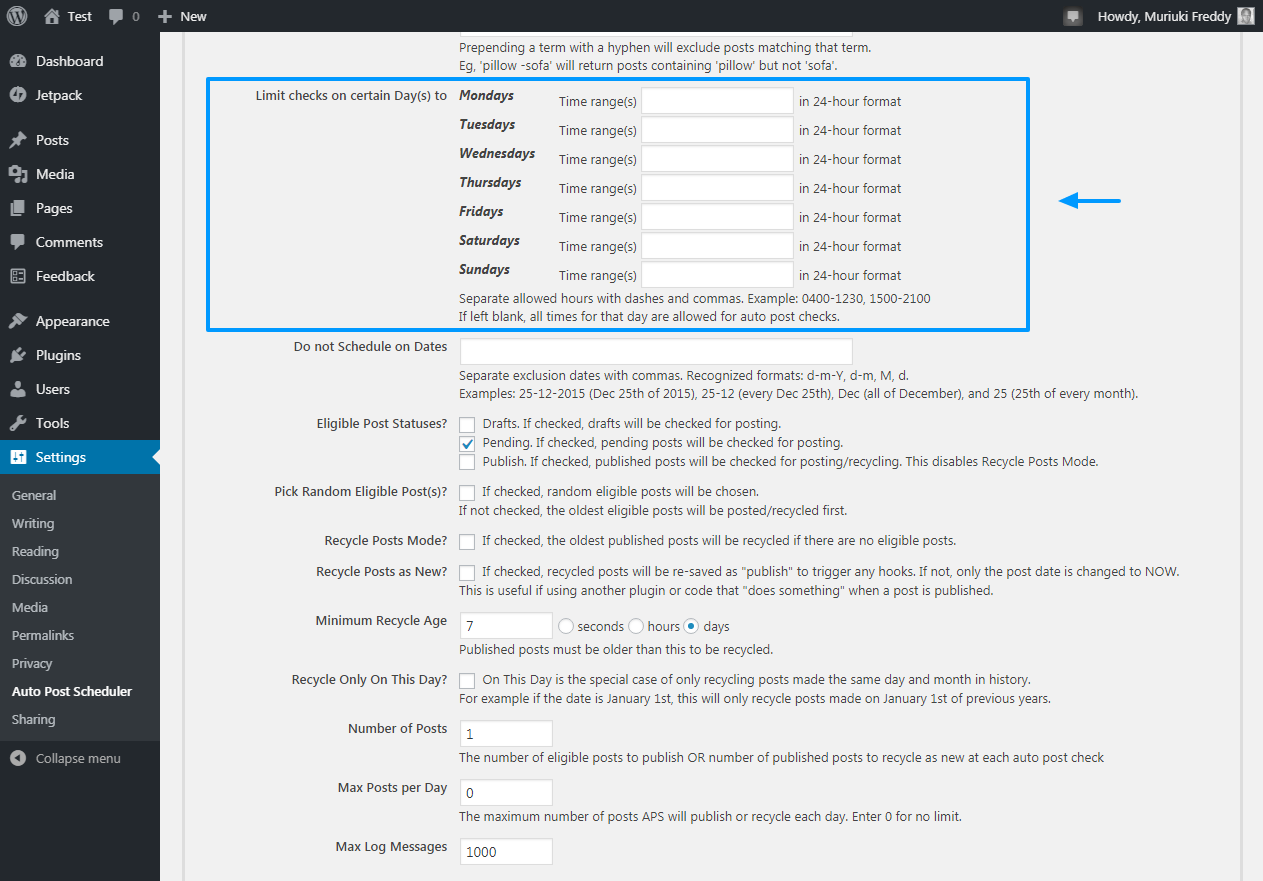Check Recycle Posts as New checkbox

[x=467, y=572]
